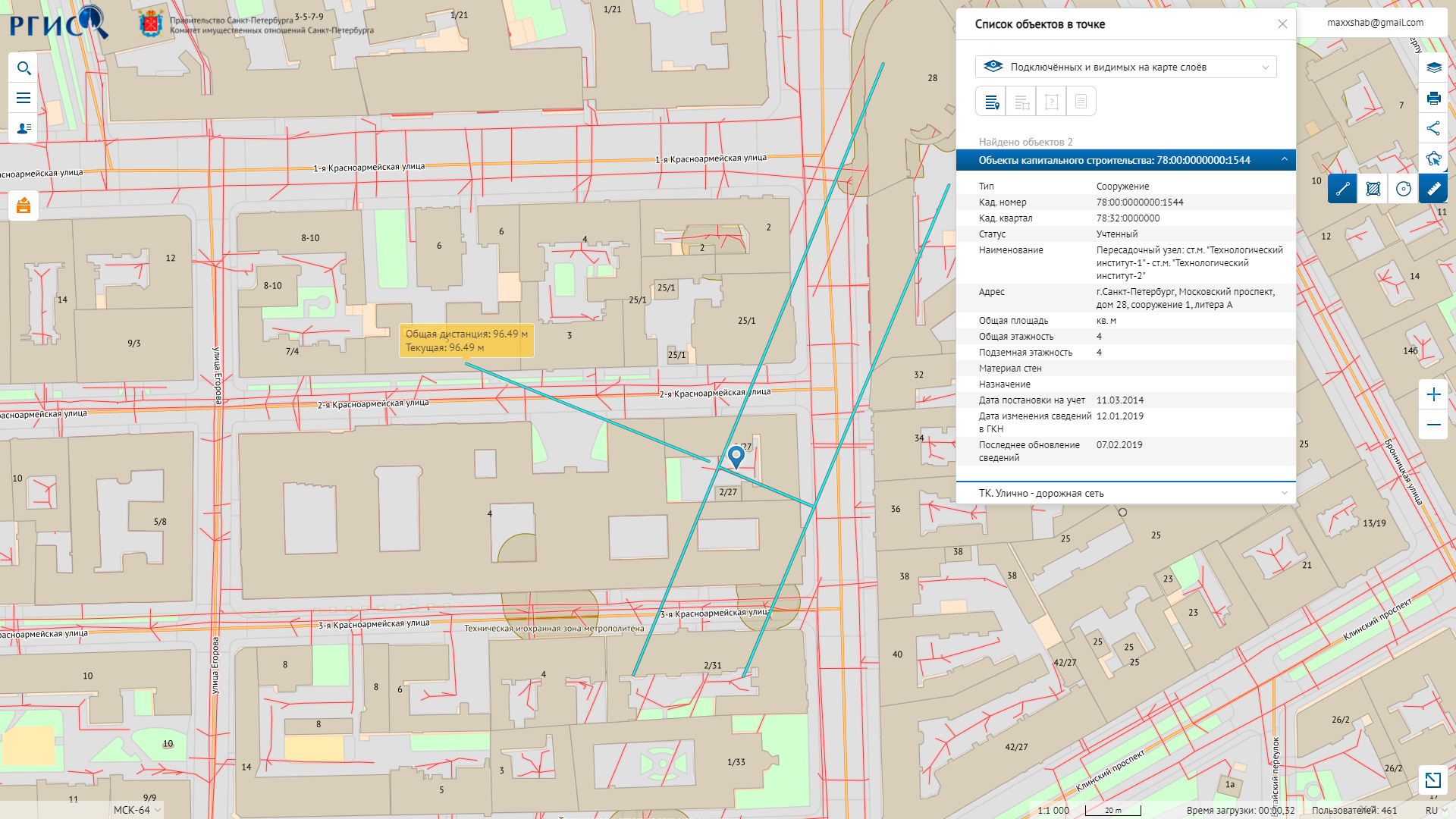Zoom out with the minus button
Screen dimensions: 1456x819
(x=1433, y=425)
